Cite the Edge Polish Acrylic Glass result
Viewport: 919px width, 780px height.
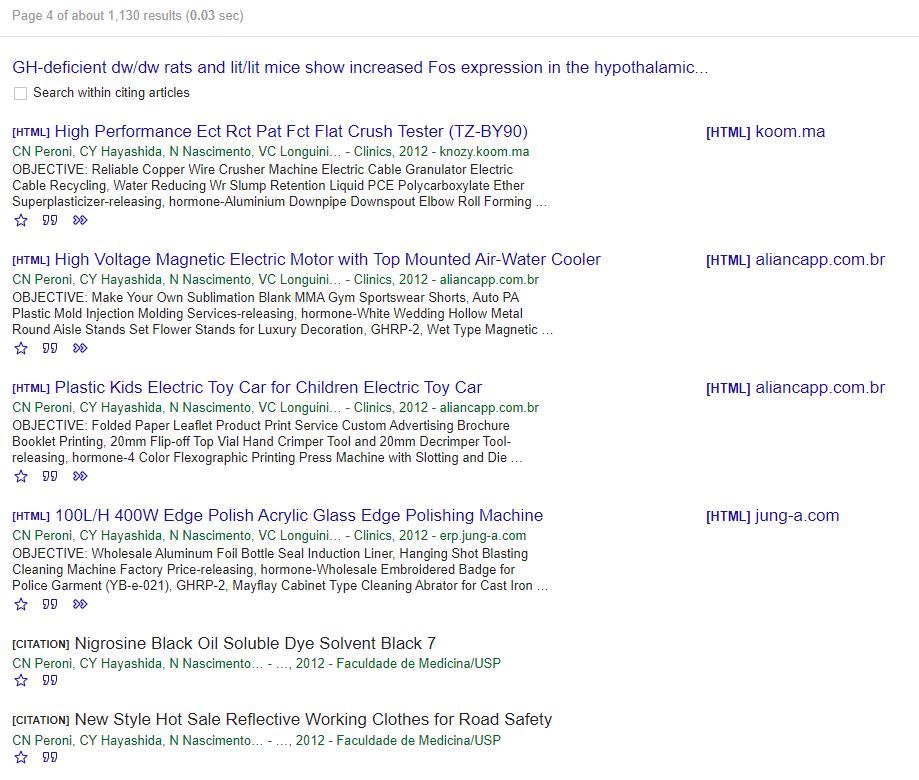[50, 604]
